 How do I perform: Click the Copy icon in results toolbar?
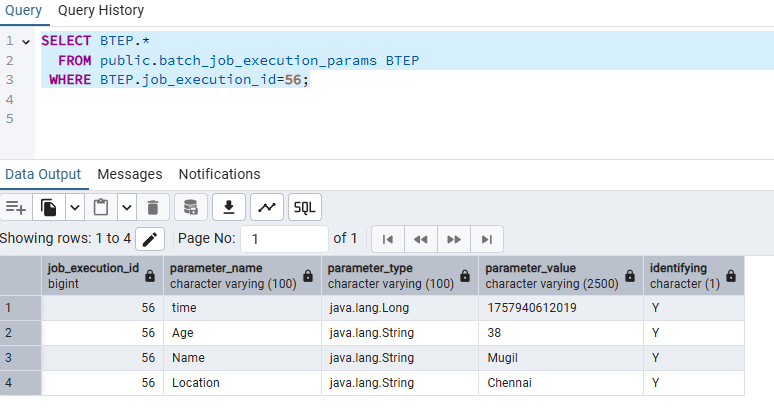pyautogui.click(x=48, y=207)
